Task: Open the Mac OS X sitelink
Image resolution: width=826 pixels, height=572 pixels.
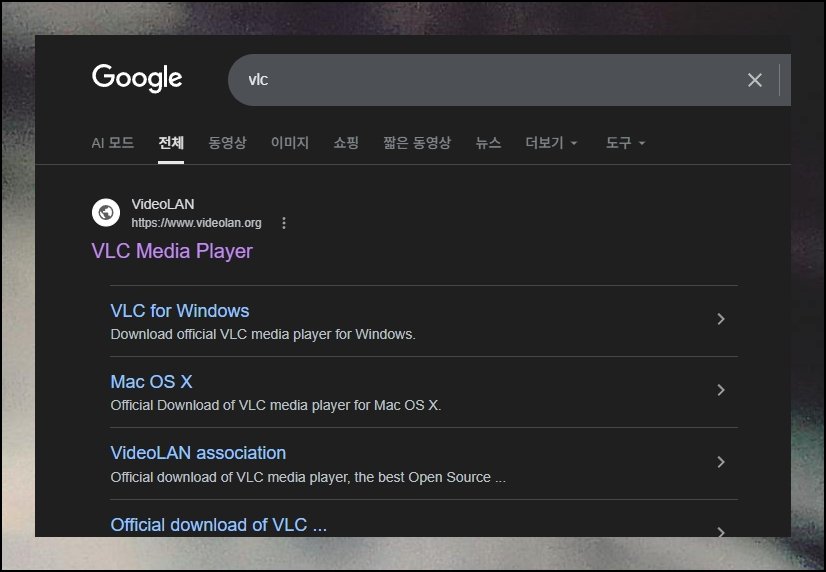Action: [152, 382]
